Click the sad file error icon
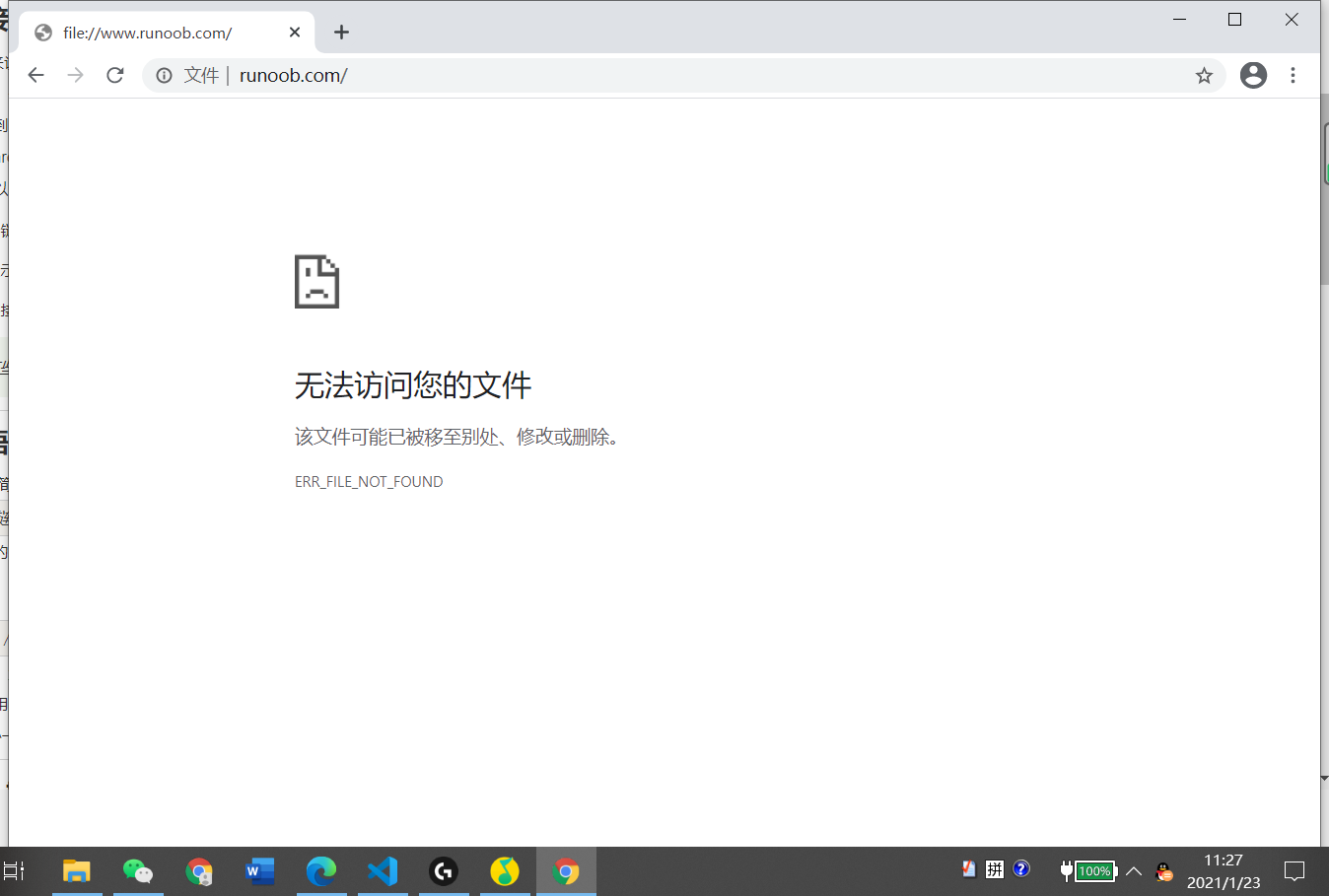This screenshot has height=896, width=1329. tap(316, 282)
